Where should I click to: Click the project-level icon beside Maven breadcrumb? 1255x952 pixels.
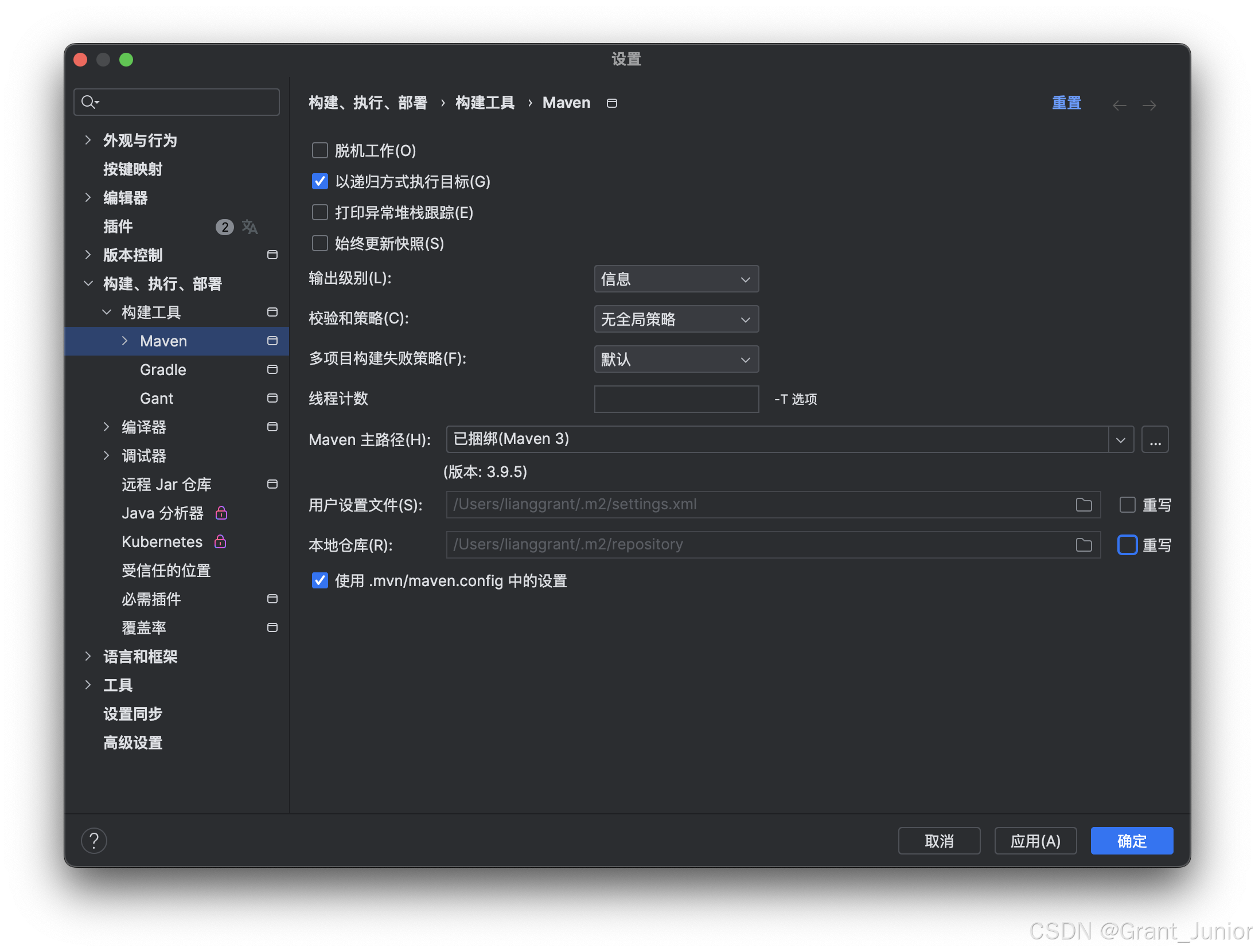click(x=612, y=103)
